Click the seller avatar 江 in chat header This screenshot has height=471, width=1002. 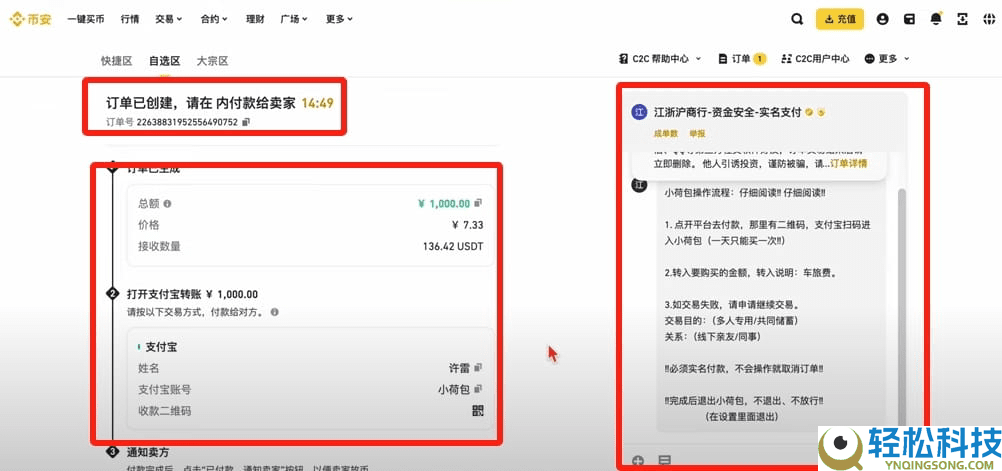(x=639, y=112)
